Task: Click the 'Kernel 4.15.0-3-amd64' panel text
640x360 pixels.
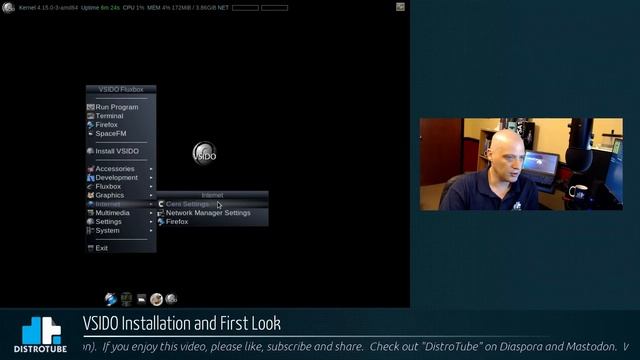Action: tap(48, 8)
